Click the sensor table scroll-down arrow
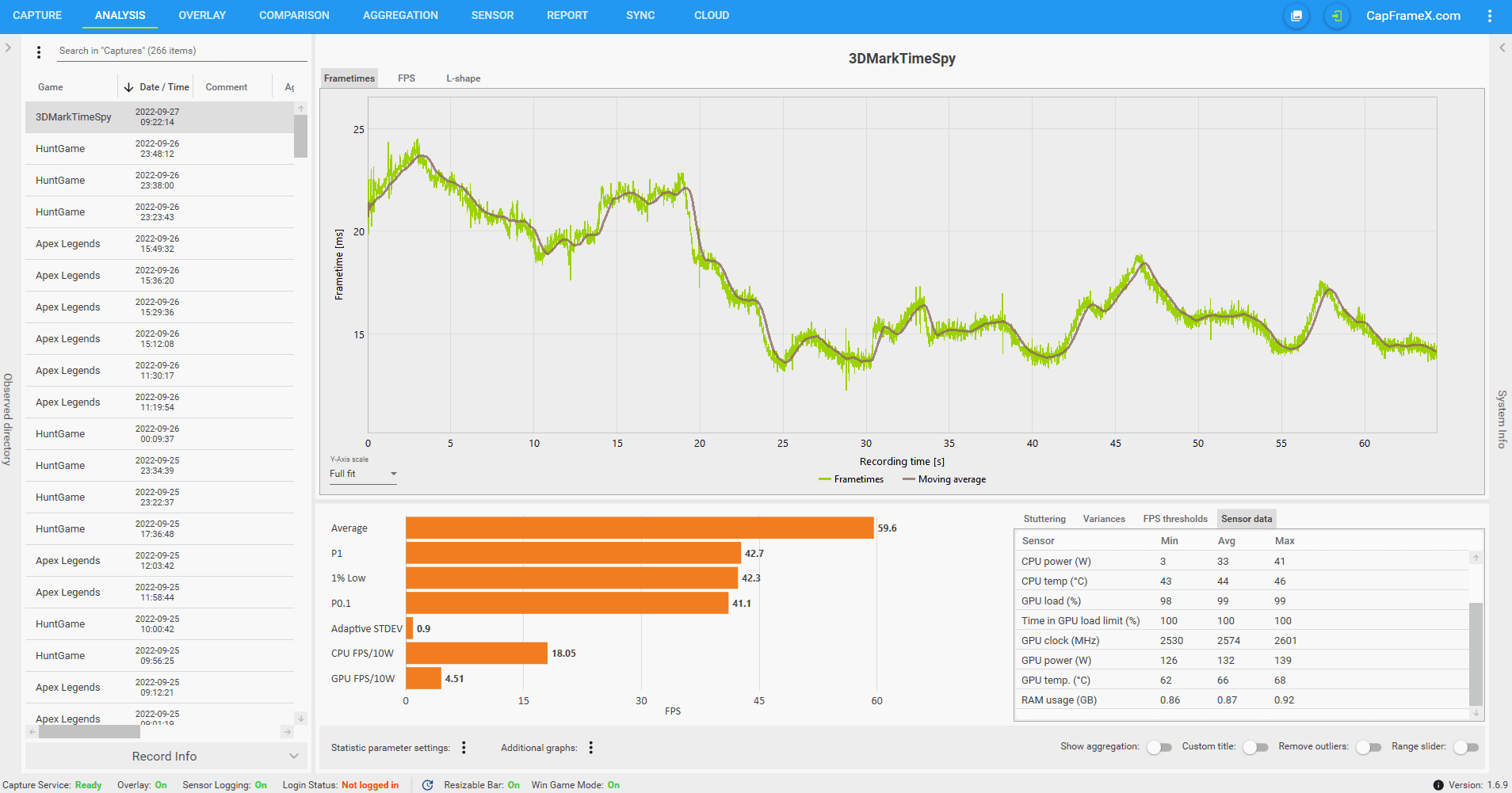The height and width of the screenshot is (793, 1512). coord(1476,713)
